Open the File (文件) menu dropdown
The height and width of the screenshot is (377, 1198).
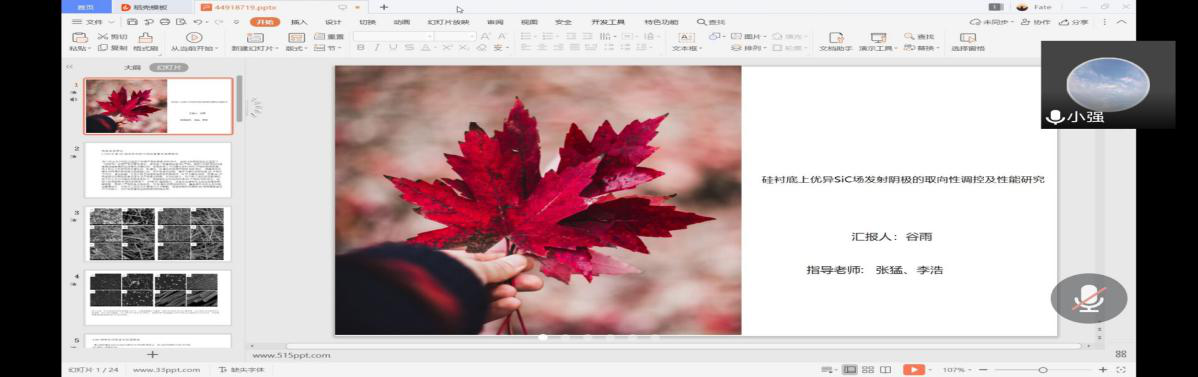98,22
